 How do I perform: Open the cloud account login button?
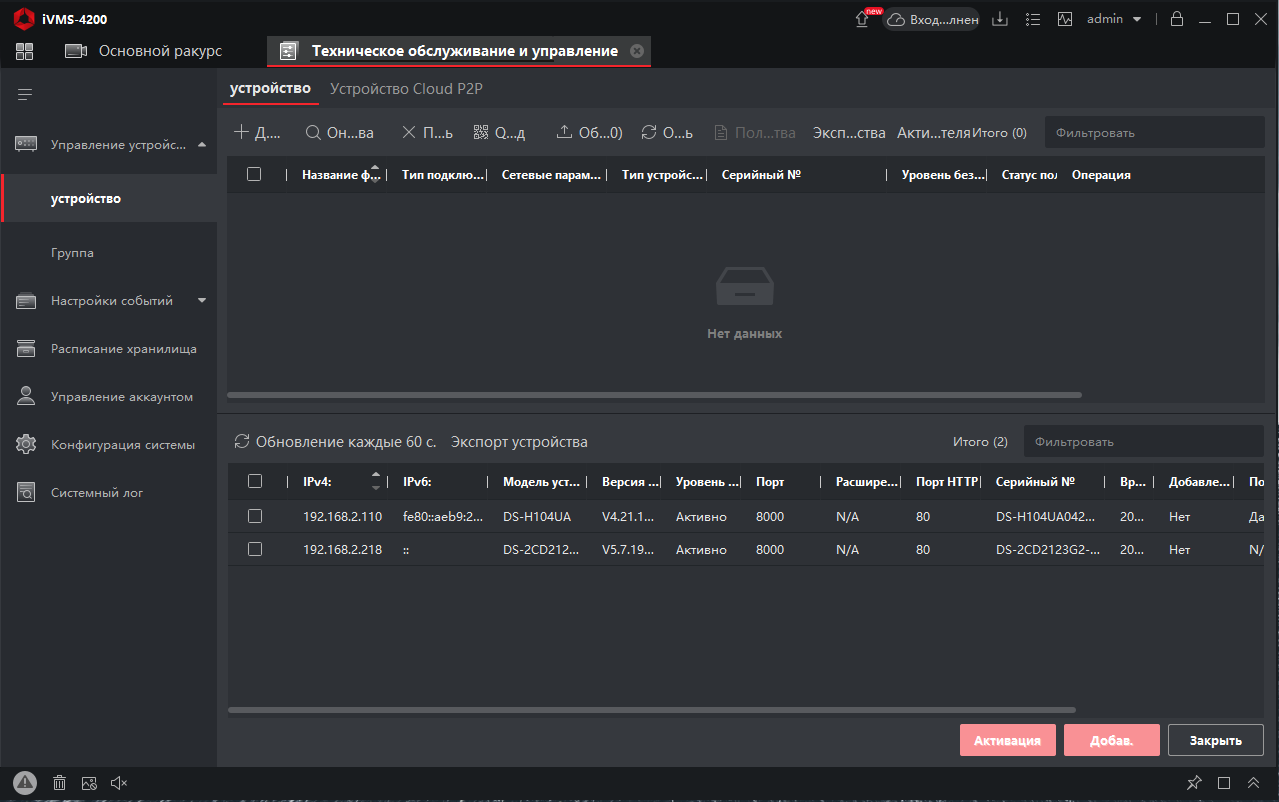930,19
